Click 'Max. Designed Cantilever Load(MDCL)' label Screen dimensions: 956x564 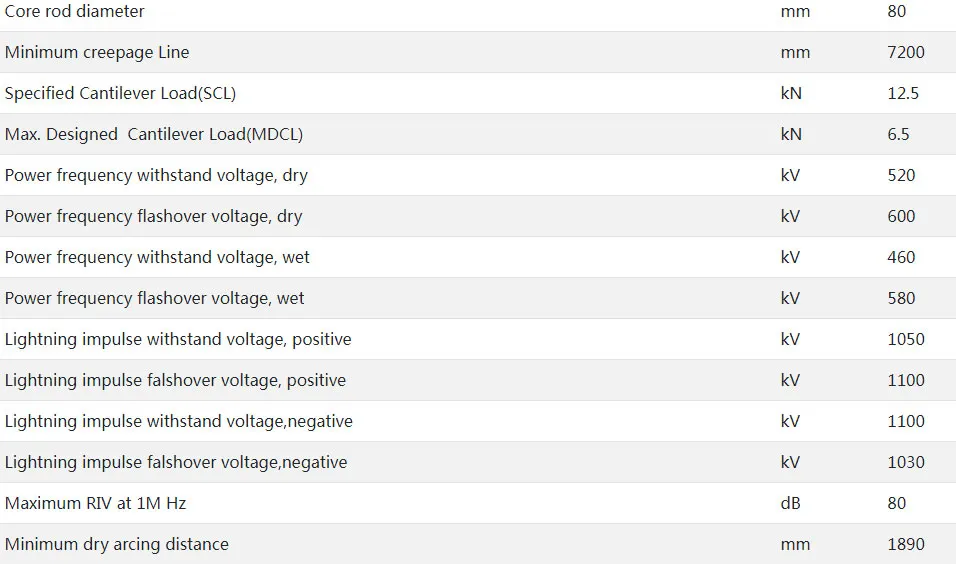click(154, 135)
